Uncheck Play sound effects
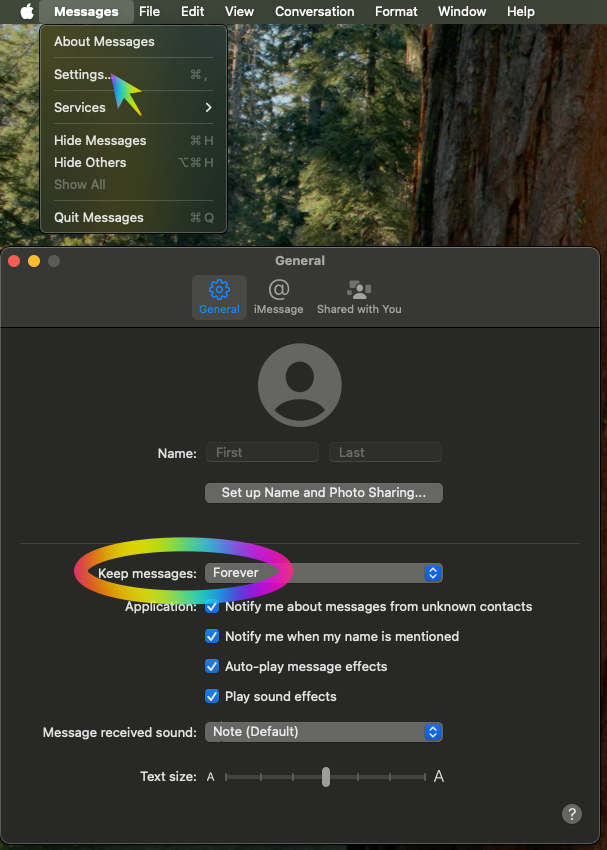 click(x=212, y=697)
